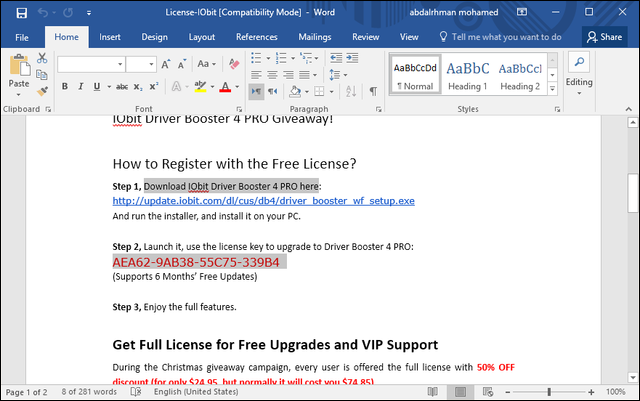Open the font size dropdown
The width and height of the screenshot is (640, 401).
151,64
